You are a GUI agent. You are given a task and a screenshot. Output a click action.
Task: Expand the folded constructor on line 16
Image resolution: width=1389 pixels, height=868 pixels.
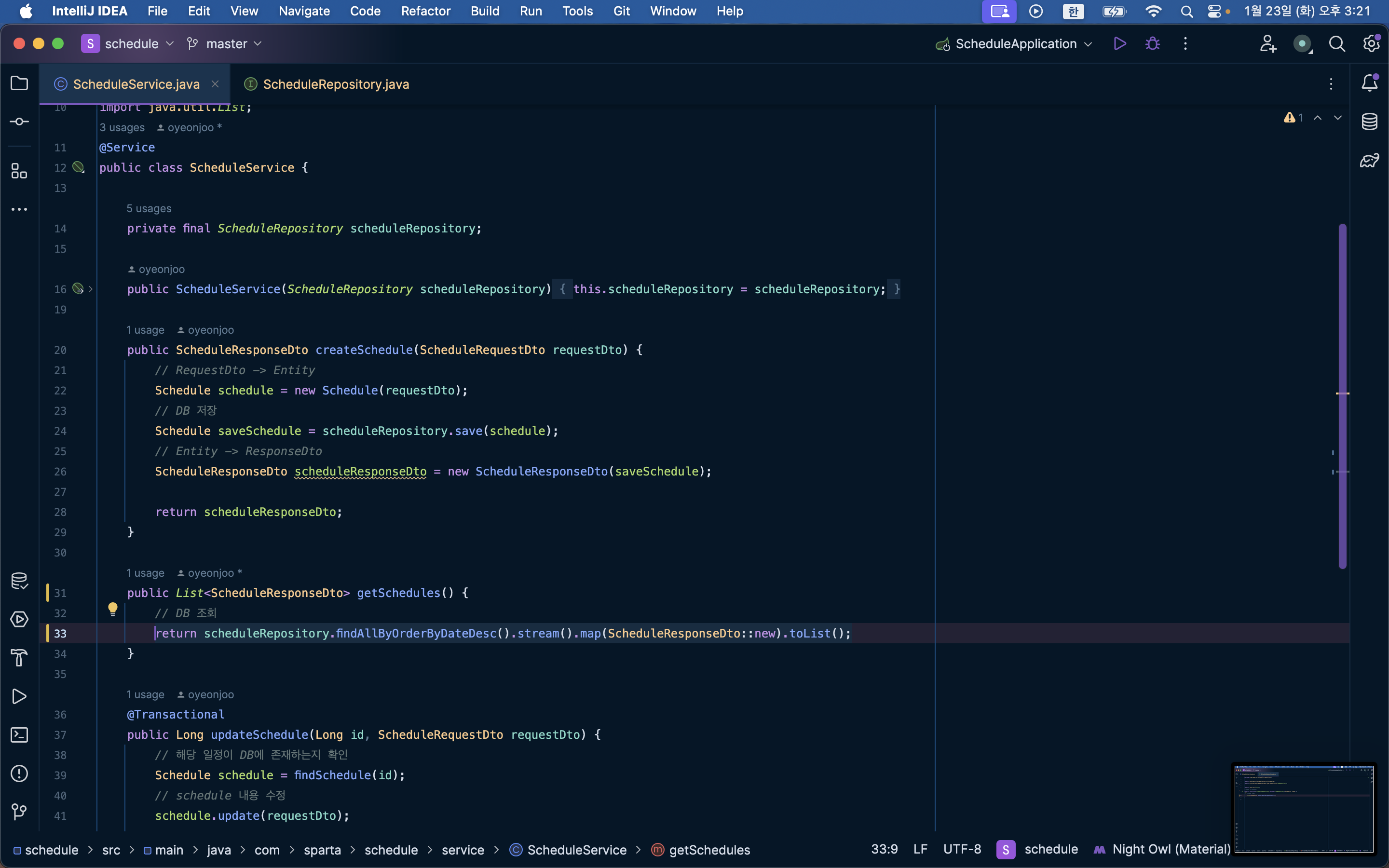(x=91, y=289)
